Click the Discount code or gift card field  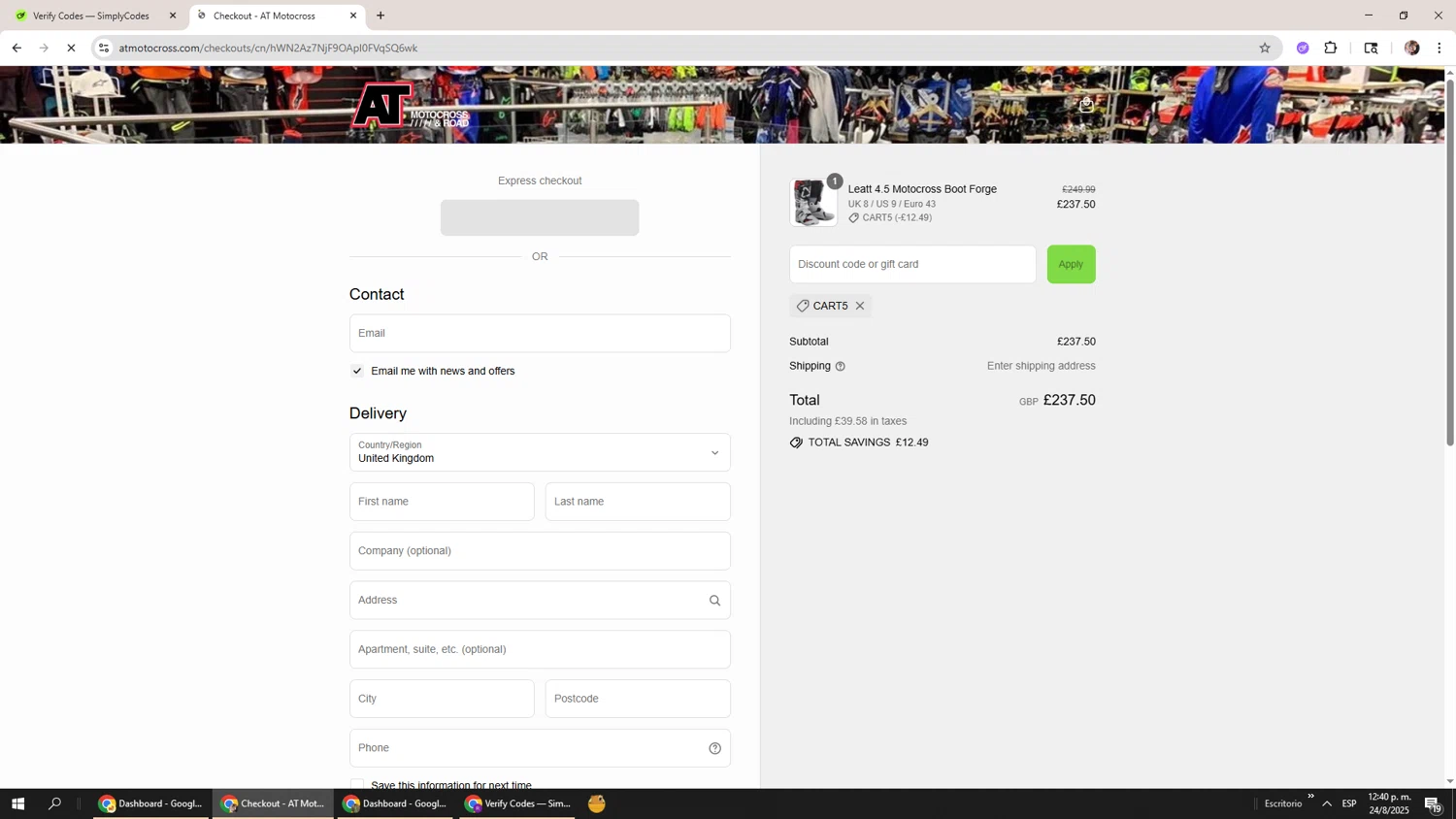912,264
